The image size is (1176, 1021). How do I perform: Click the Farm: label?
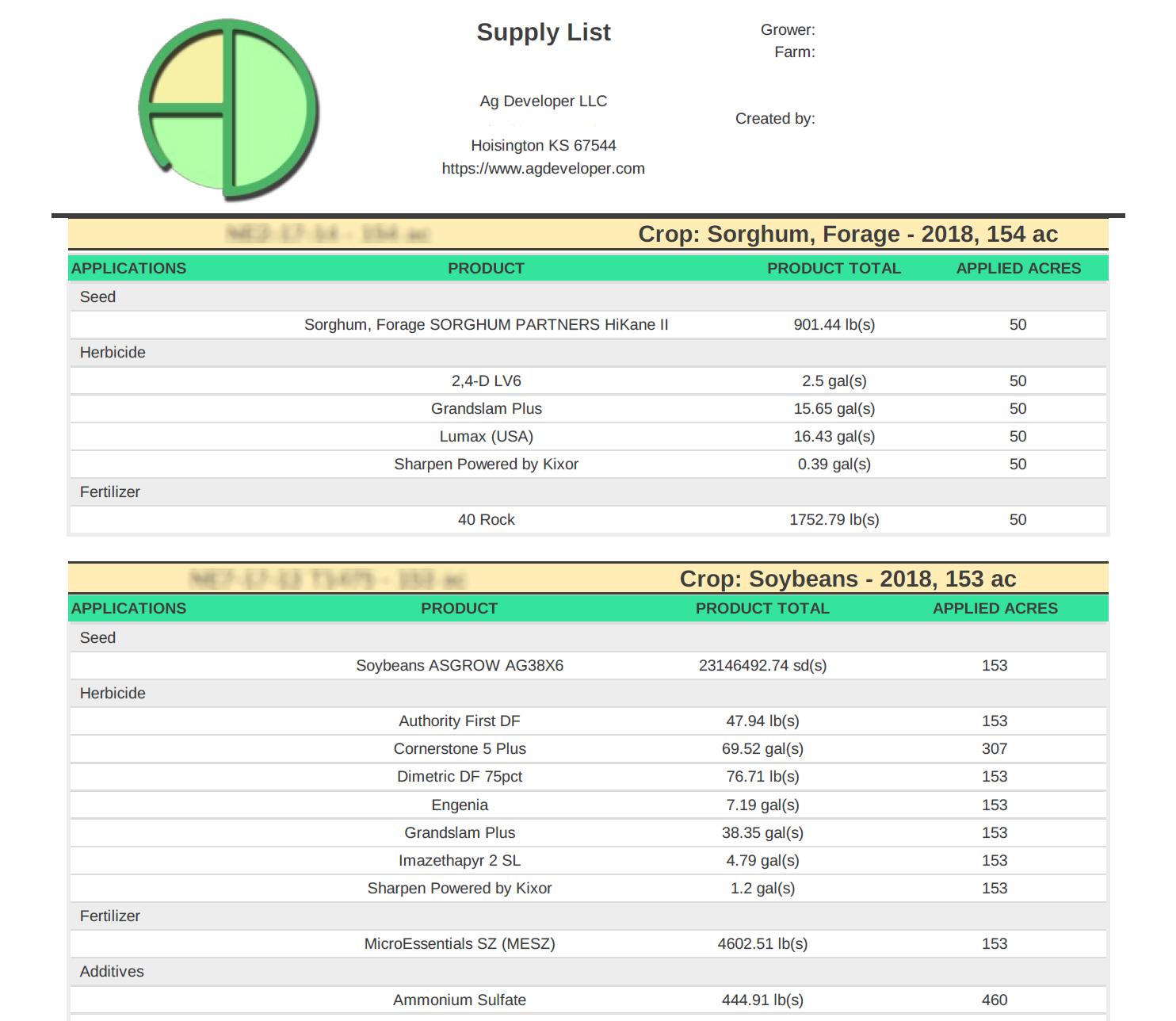[x=795, y=52]
